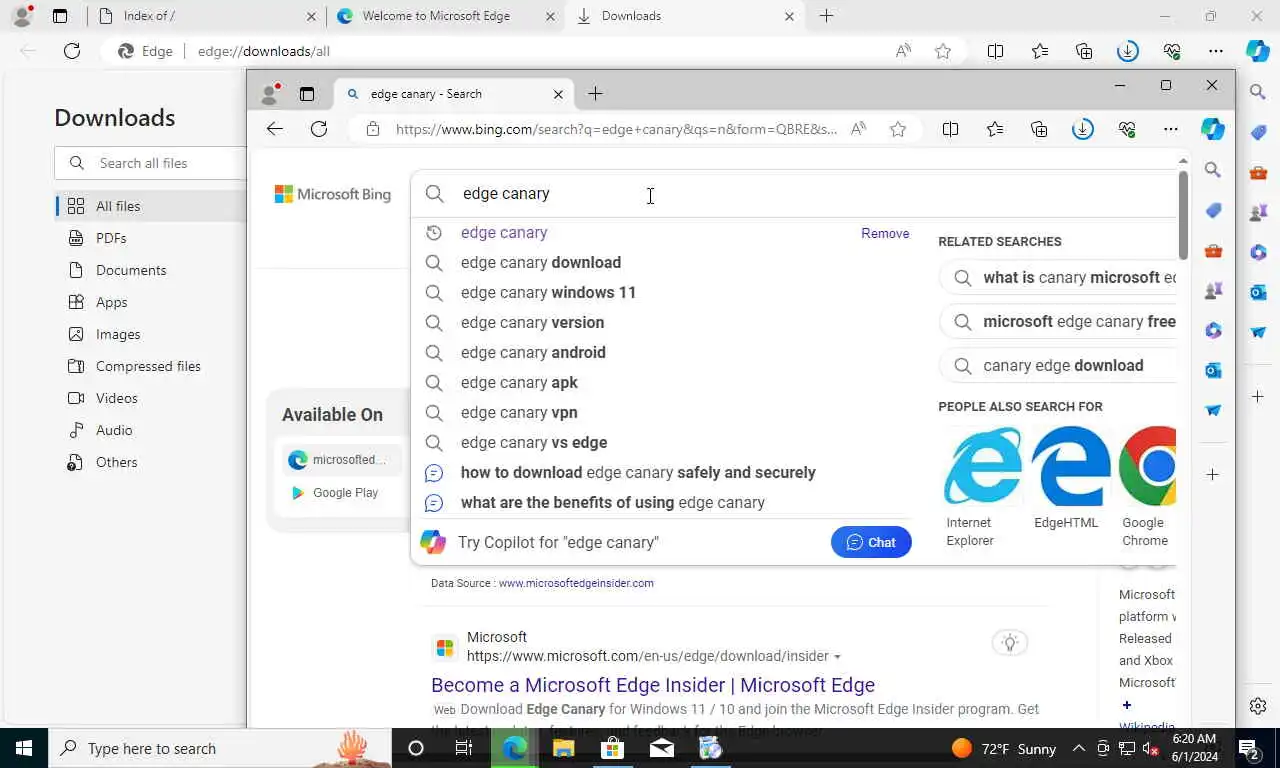Image resolution: width=1280 pixels, height=768 pixels.
Task: Expand dropdown arrow next to microsoft.com result URL
Action: pyautogui.click(x=837, y=657)
